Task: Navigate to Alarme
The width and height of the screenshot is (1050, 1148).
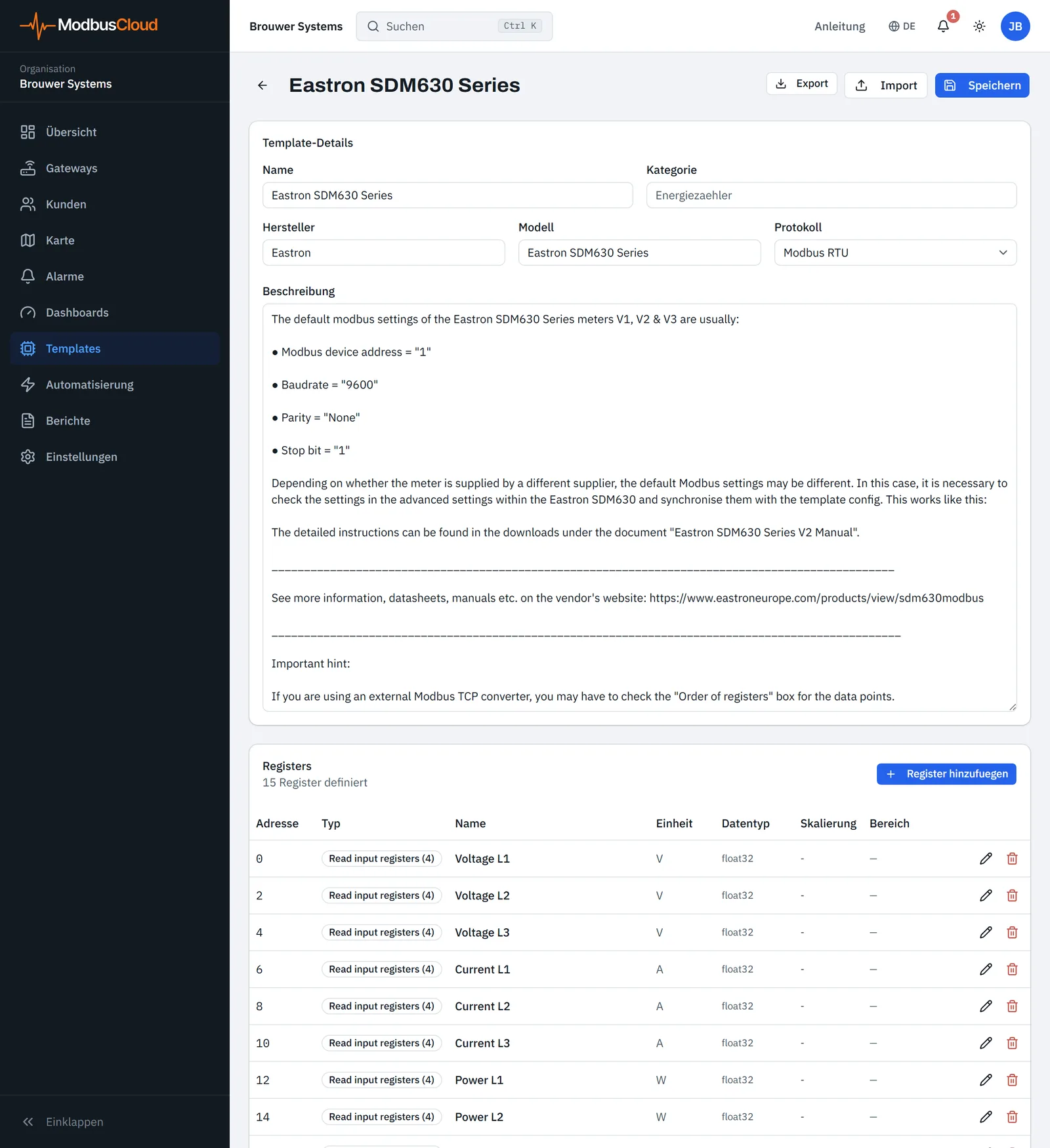Action: 115,276
